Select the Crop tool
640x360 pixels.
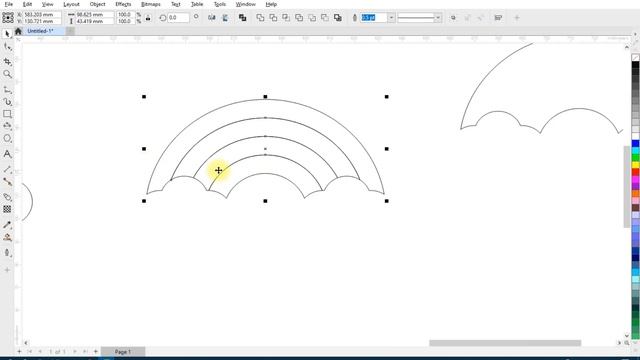tap(7, 61)
